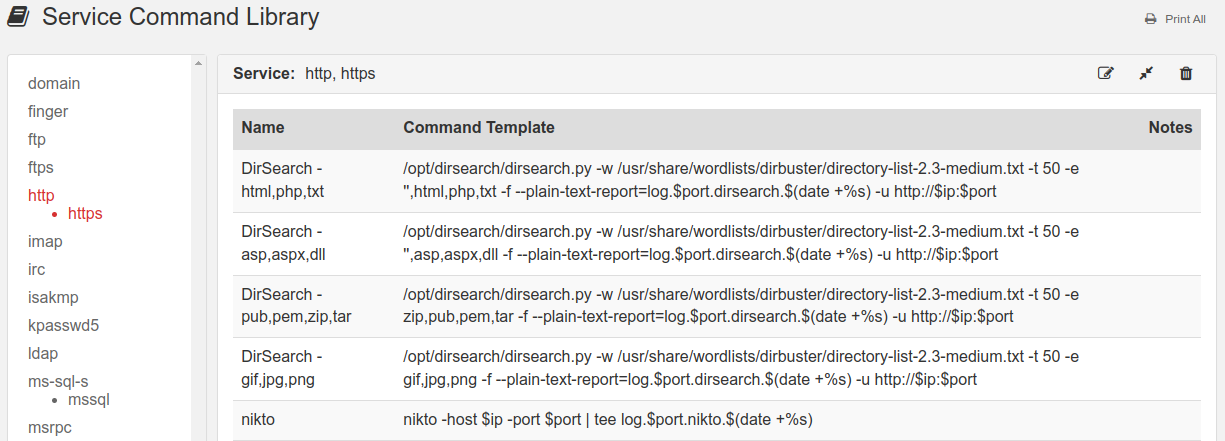Select the imap service
1225x441 pixels.
pyautogui.click(x=45, y=241)
